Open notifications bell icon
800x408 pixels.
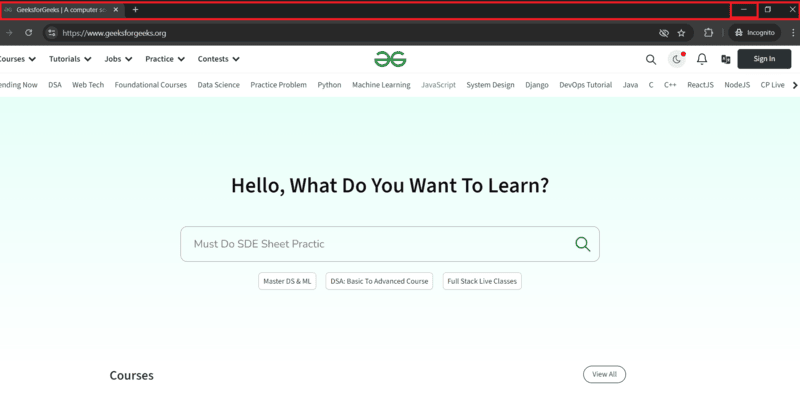(x=702, y=59)
